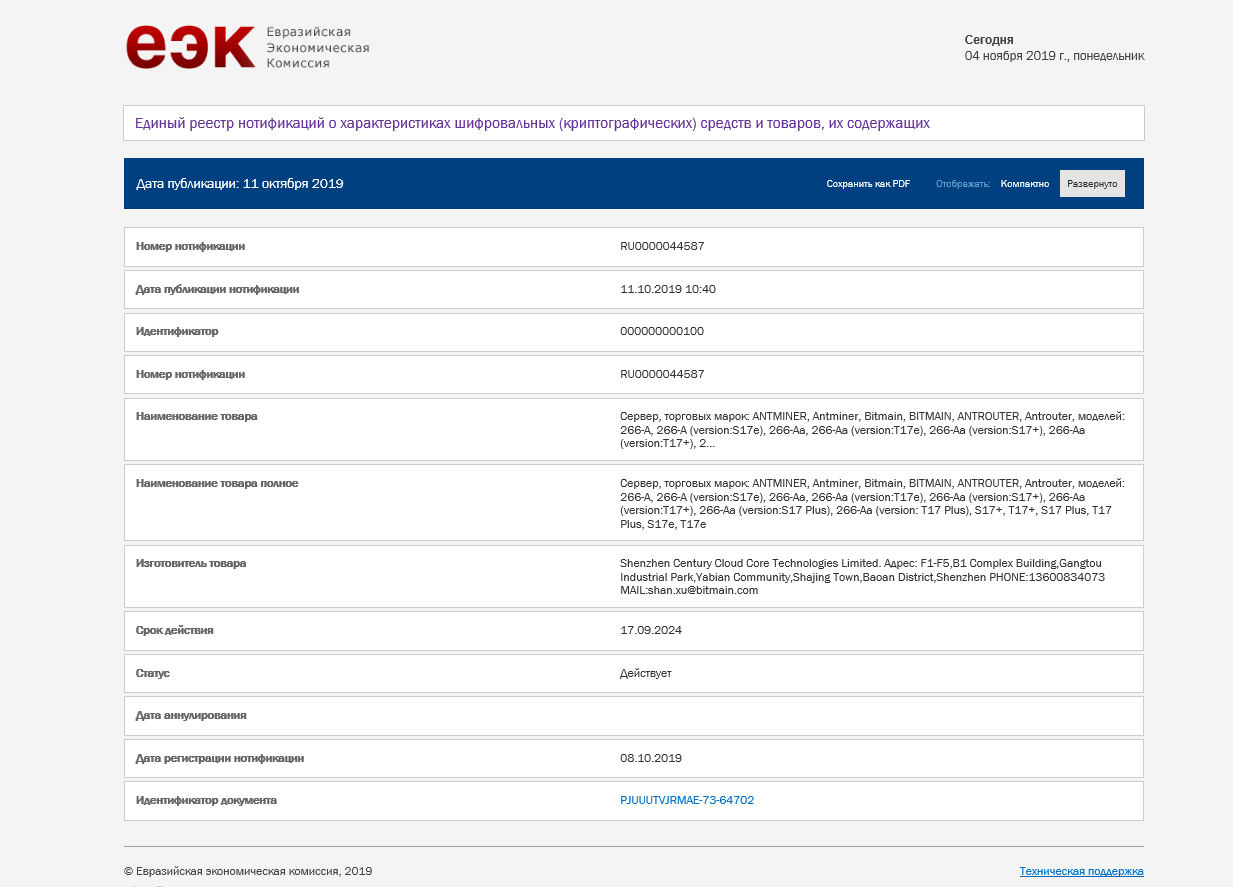
Task: Click the Дата публикации: 11 октября 2019 header
Action: (x=240, y=184)
